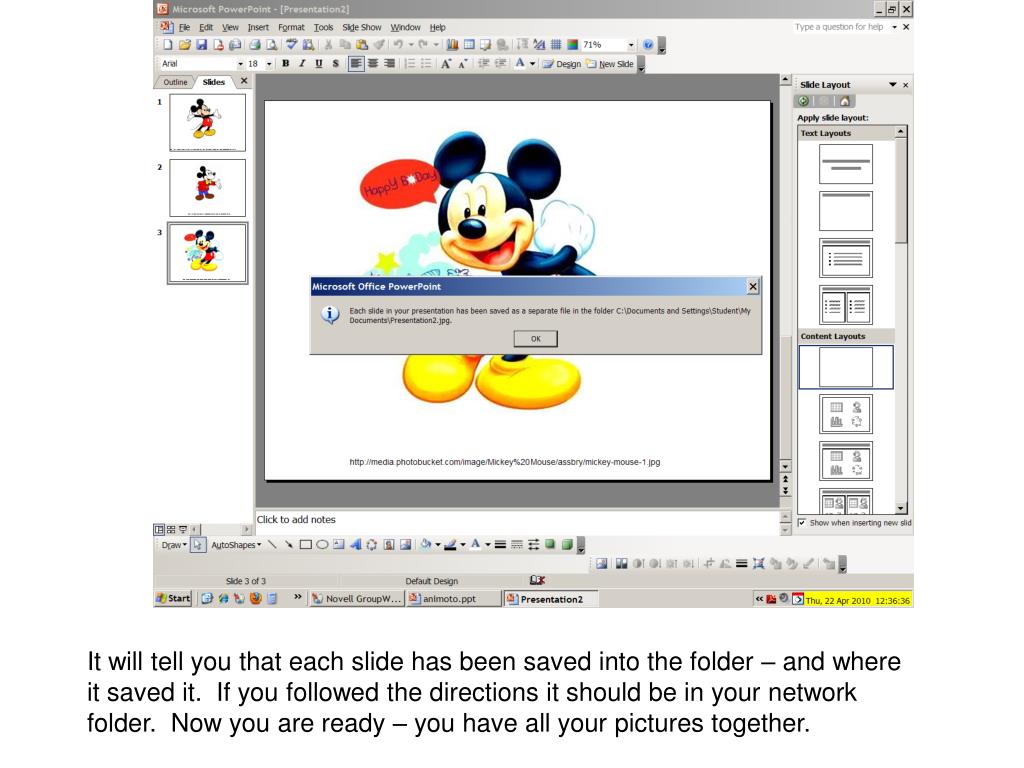The image size is (1024, 768).
Task: Toggle the Show/Hide Grid icon
Action: [556, 45]
